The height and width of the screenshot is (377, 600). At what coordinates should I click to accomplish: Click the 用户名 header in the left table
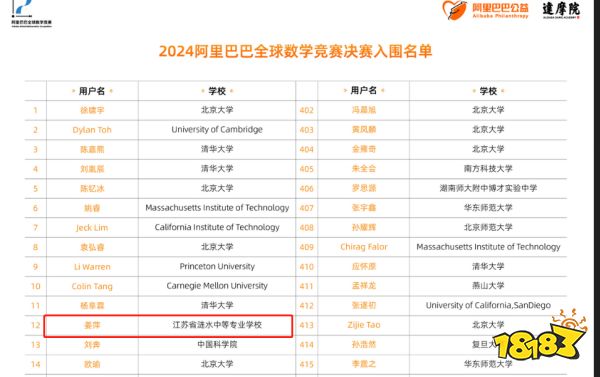(92, 91)
